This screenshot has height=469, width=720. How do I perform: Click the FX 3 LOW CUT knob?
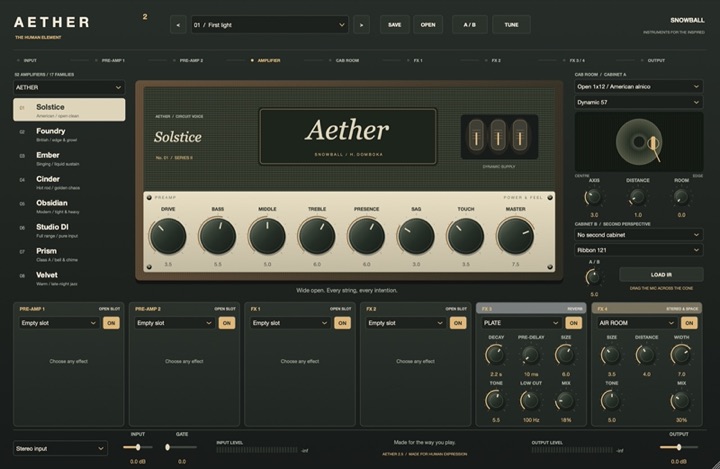tap(531, 401)
